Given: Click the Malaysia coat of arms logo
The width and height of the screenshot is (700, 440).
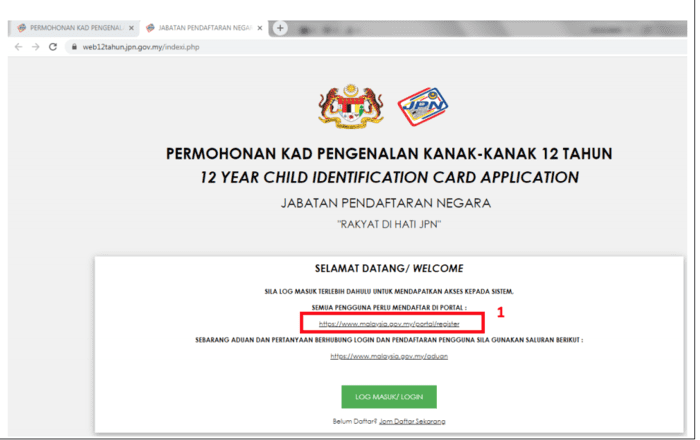Looking at the screenshot, I should coord(351,106).
